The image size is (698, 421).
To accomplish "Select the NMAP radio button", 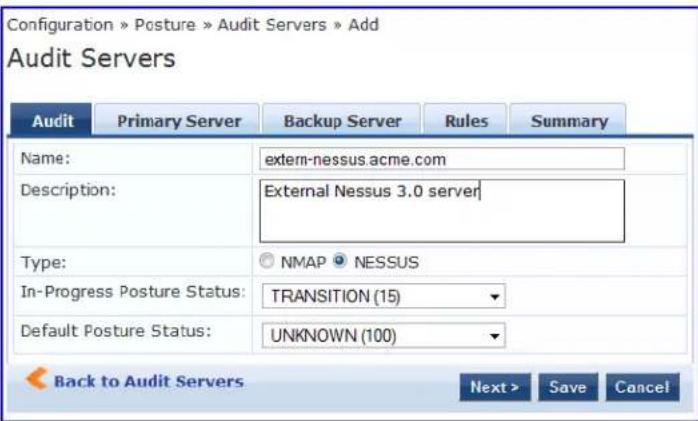I will [x=267, y=261].
